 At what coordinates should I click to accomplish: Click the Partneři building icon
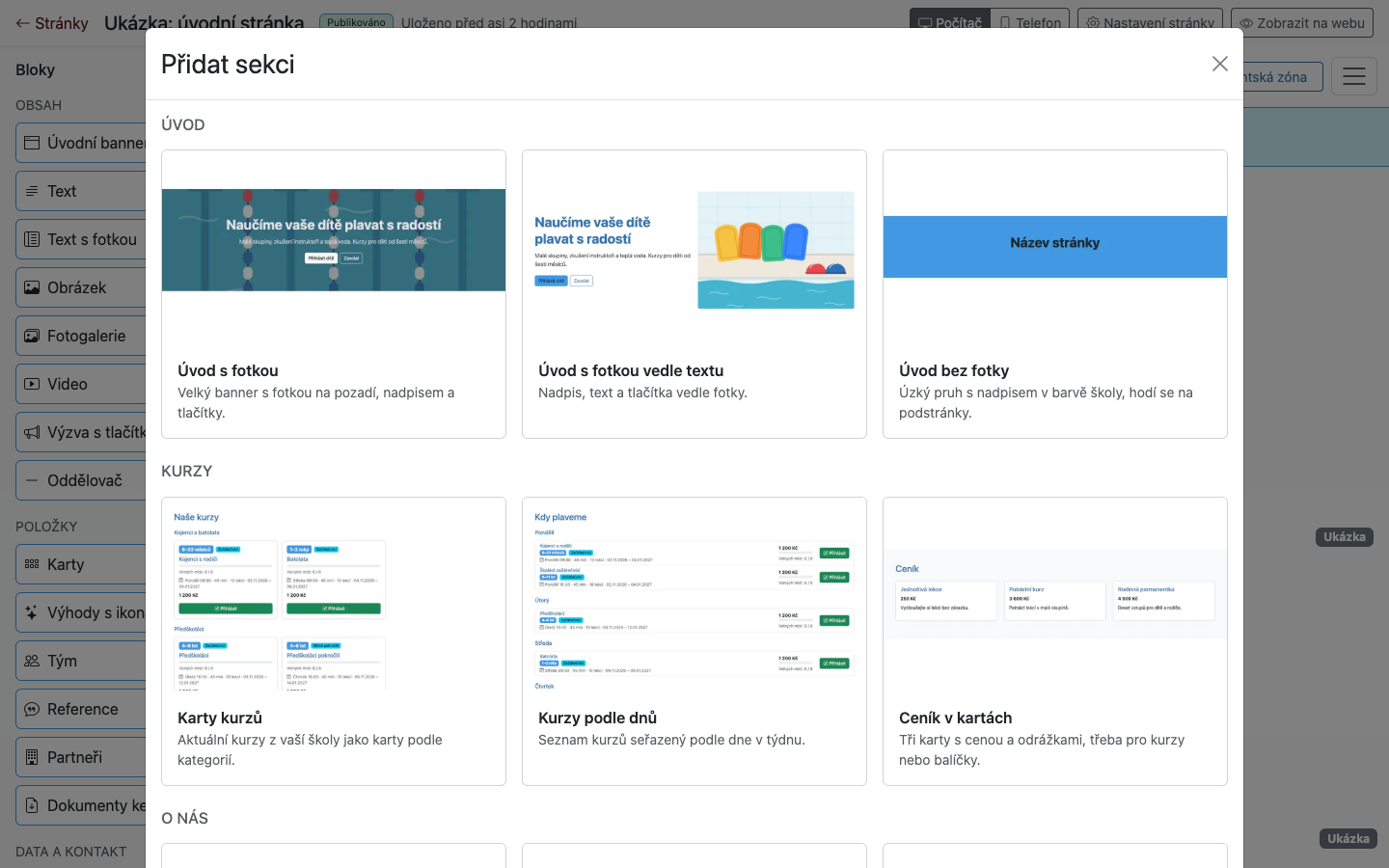32,757
